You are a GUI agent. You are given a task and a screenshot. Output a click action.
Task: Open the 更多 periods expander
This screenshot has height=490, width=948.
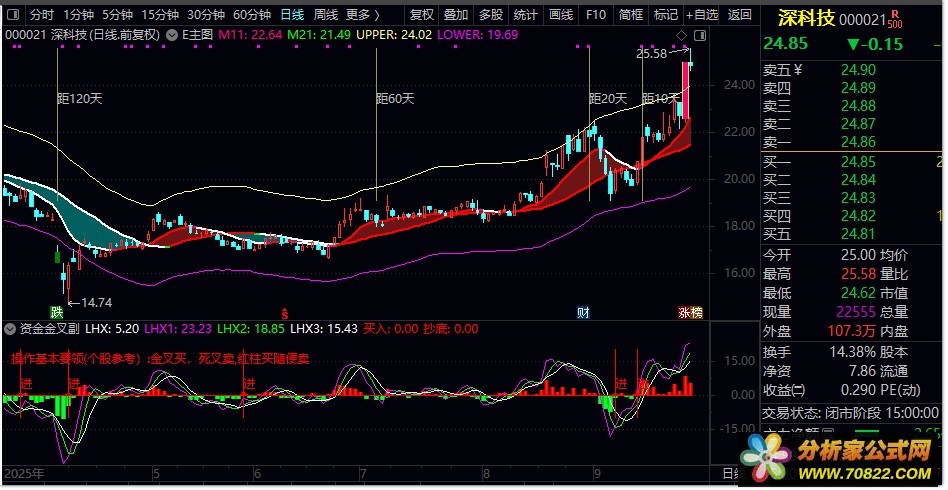[x=362, y=15]
